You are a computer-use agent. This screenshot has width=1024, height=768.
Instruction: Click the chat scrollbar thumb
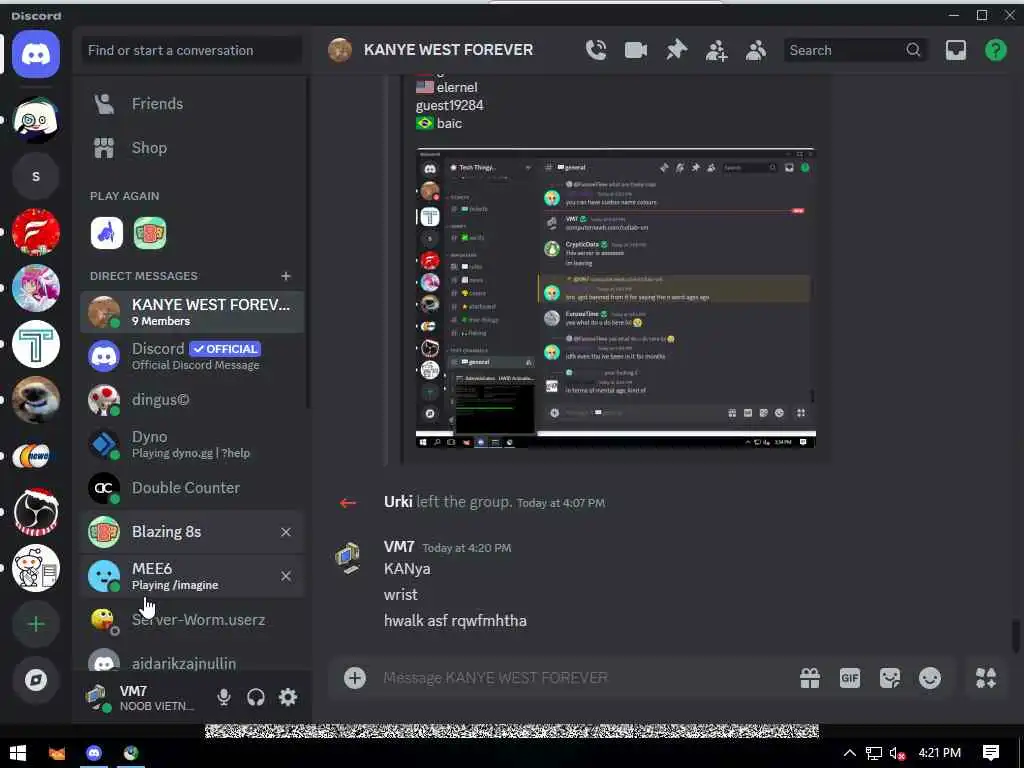click(1016, 635)
